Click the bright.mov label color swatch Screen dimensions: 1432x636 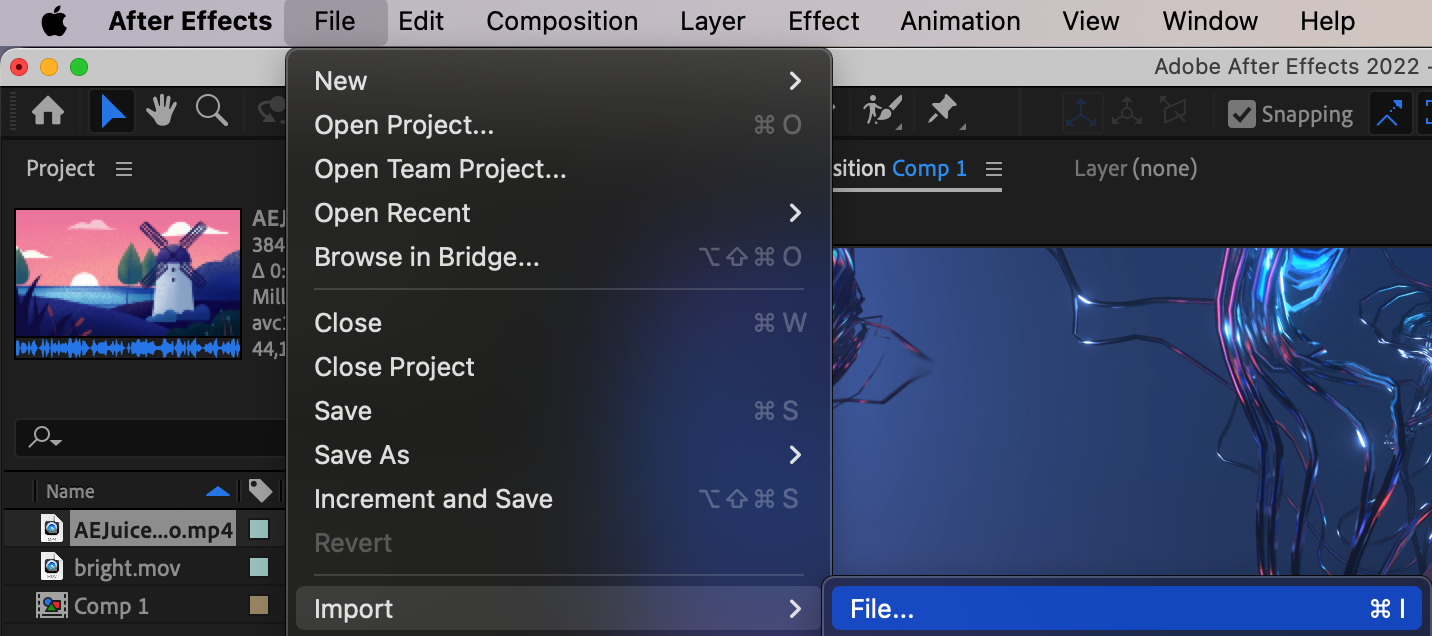259,568
